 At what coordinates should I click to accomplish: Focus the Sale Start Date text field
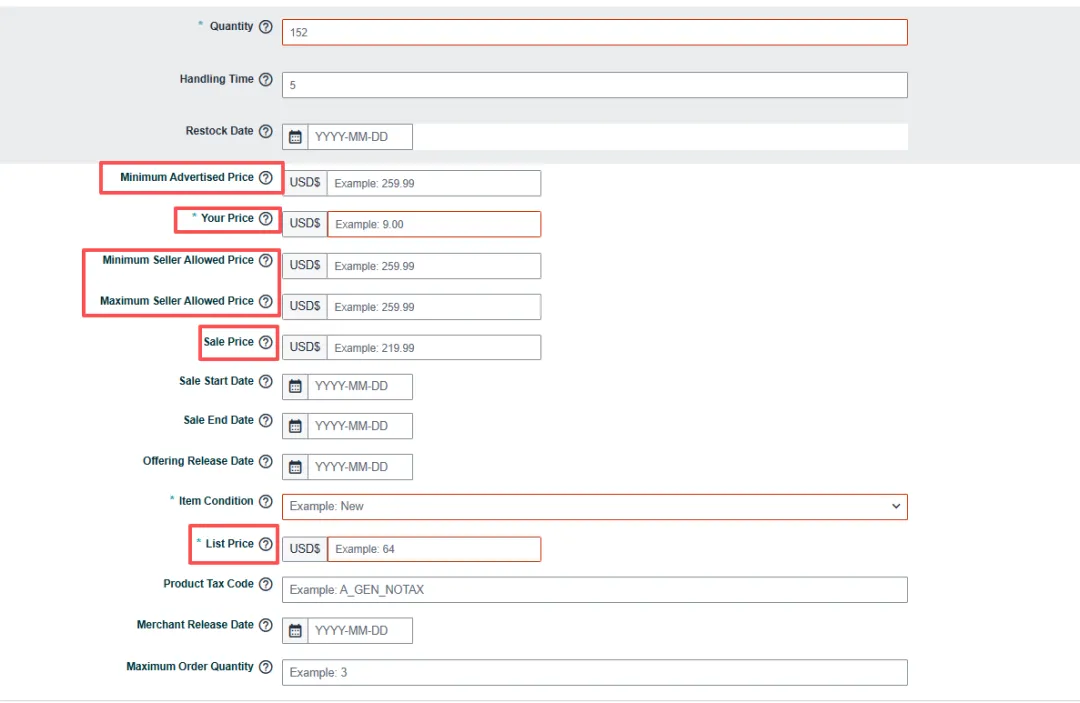[360, 386]
